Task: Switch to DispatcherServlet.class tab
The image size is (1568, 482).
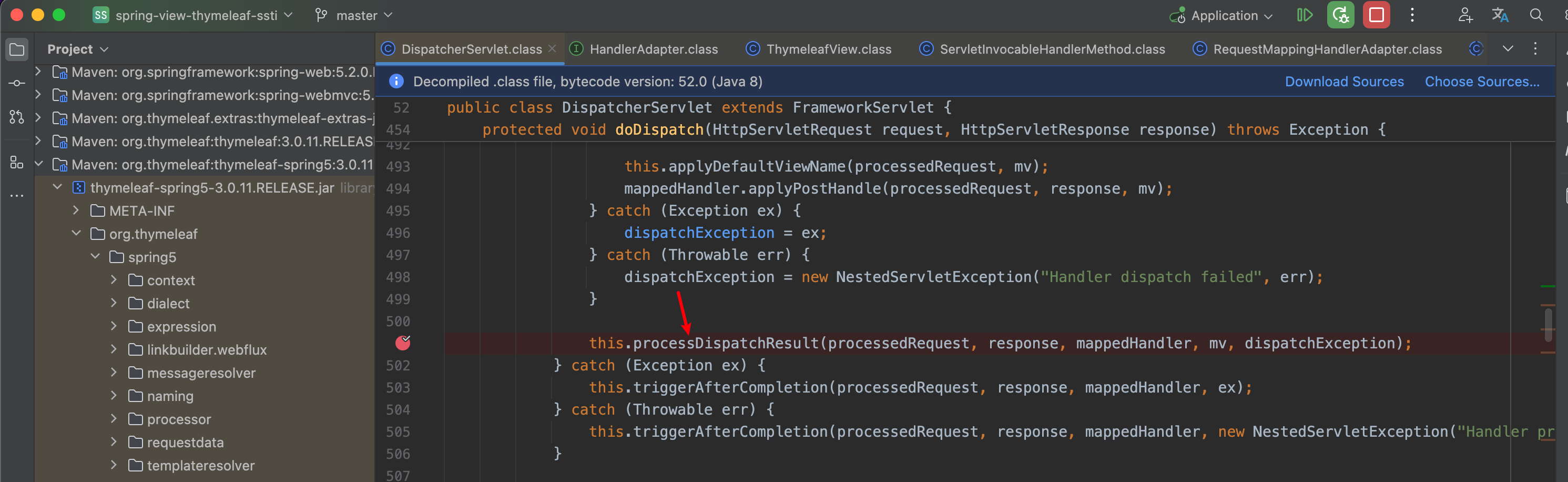Action: 471,49
